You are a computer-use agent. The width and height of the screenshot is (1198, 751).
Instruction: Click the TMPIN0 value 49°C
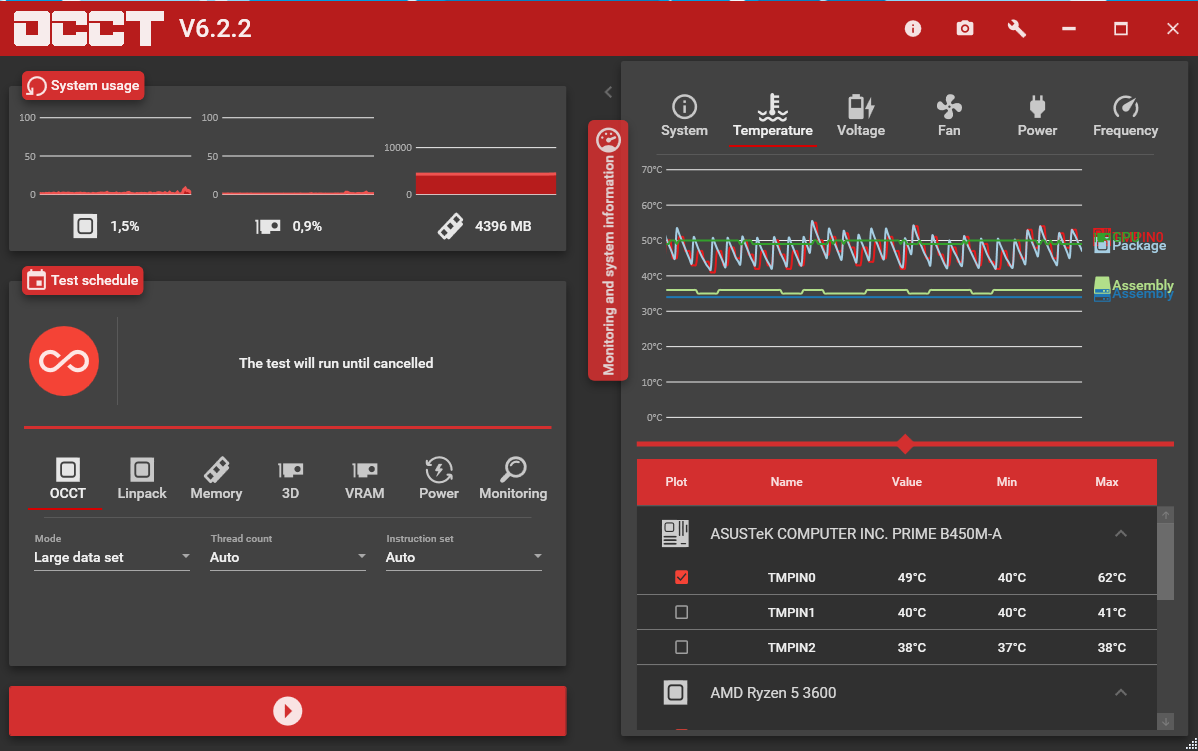pos(911,578)
